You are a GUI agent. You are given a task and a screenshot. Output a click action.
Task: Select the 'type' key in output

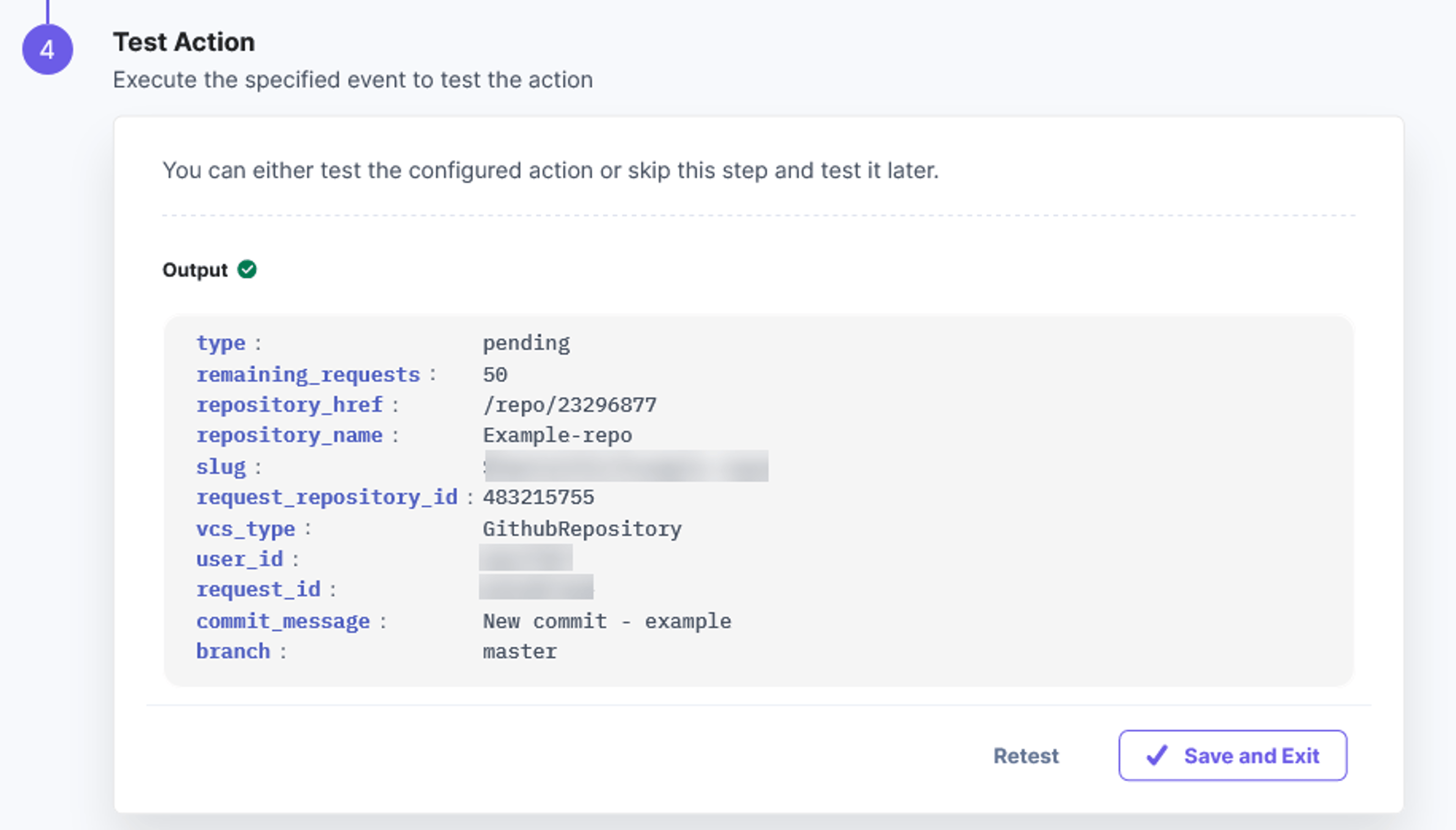(x=221, y=344)
